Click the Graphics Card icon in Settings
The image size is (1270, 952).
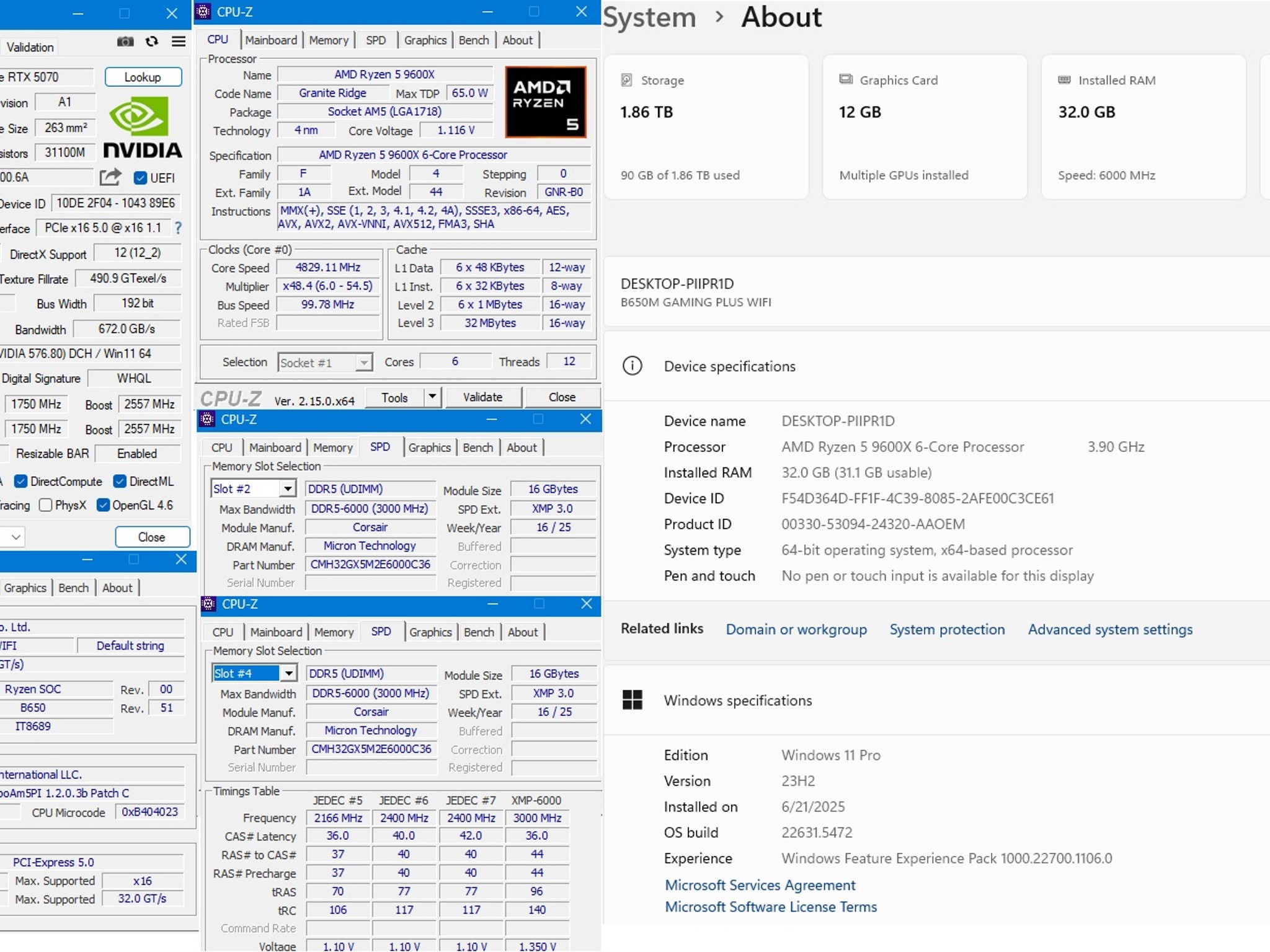846,79
